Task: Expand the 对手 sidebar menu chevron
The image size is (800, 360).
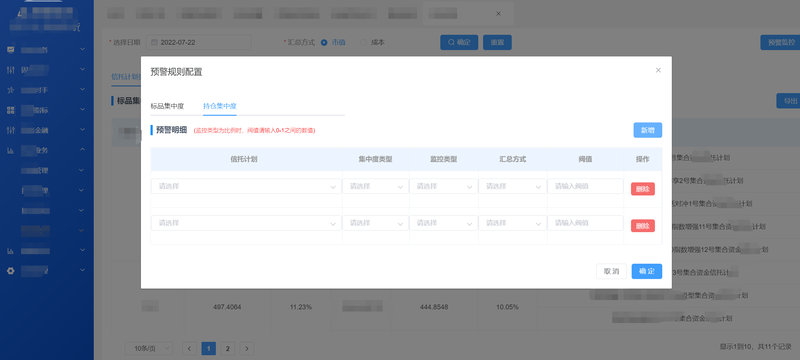Action: 82,90
